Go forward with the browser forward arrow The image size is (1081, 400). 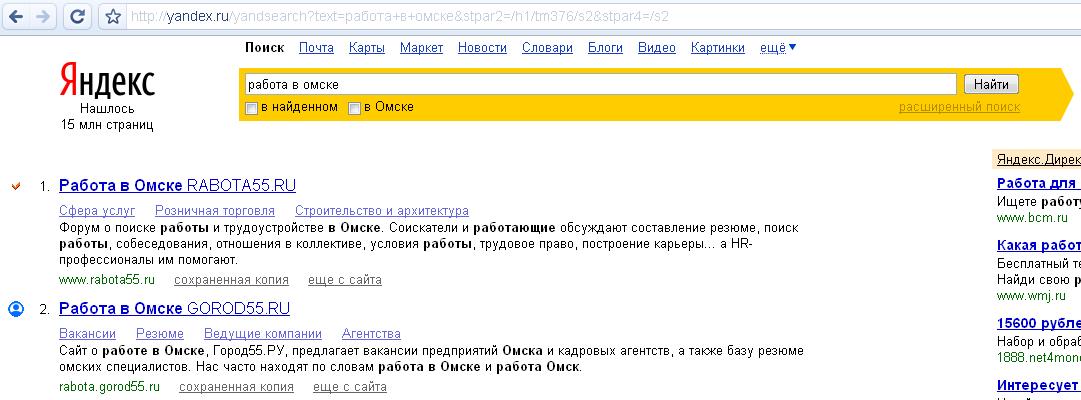click(43, 17)
